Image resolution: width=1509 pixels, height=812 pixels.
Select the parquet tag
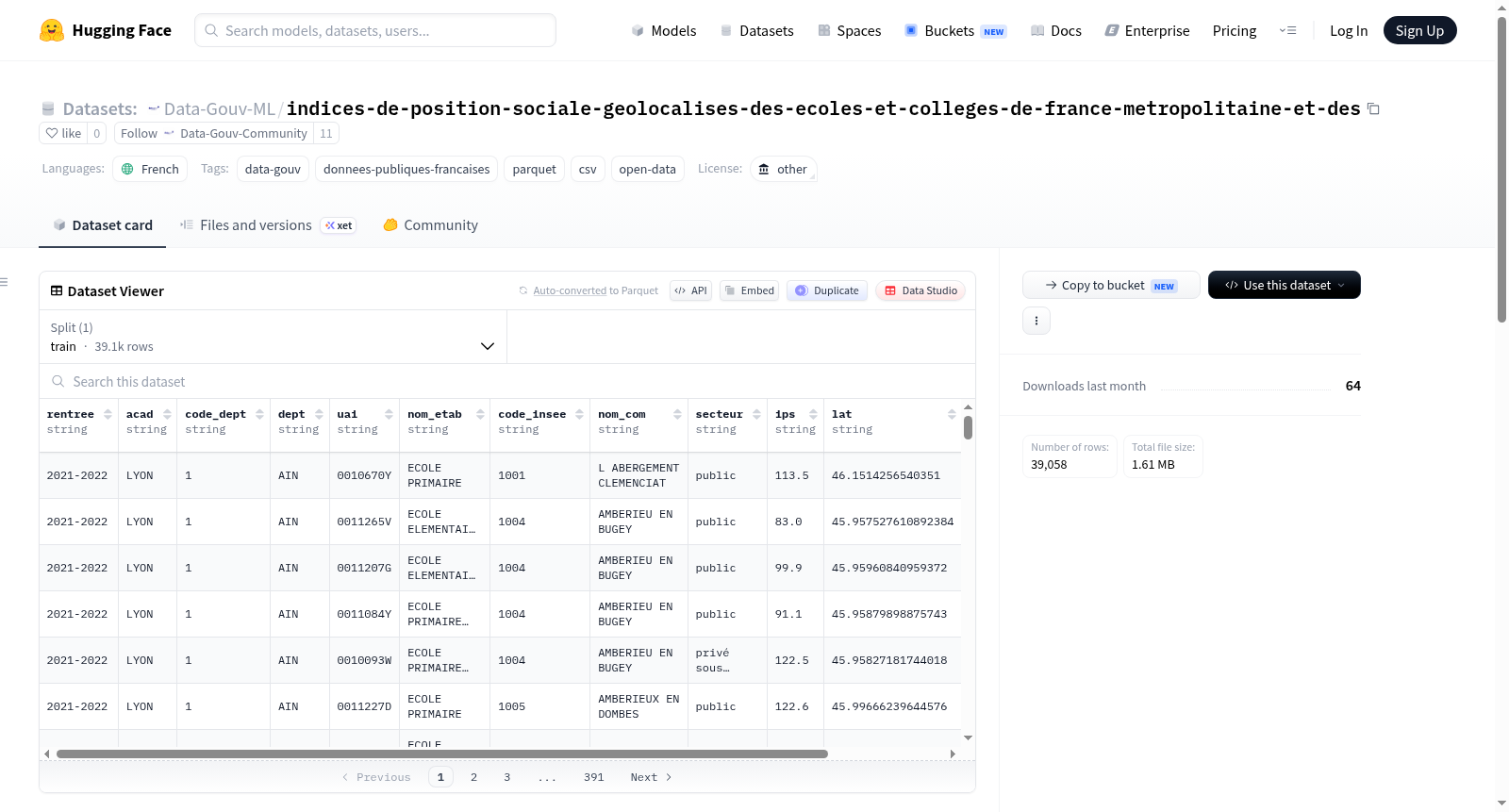[x=534, y=169]
